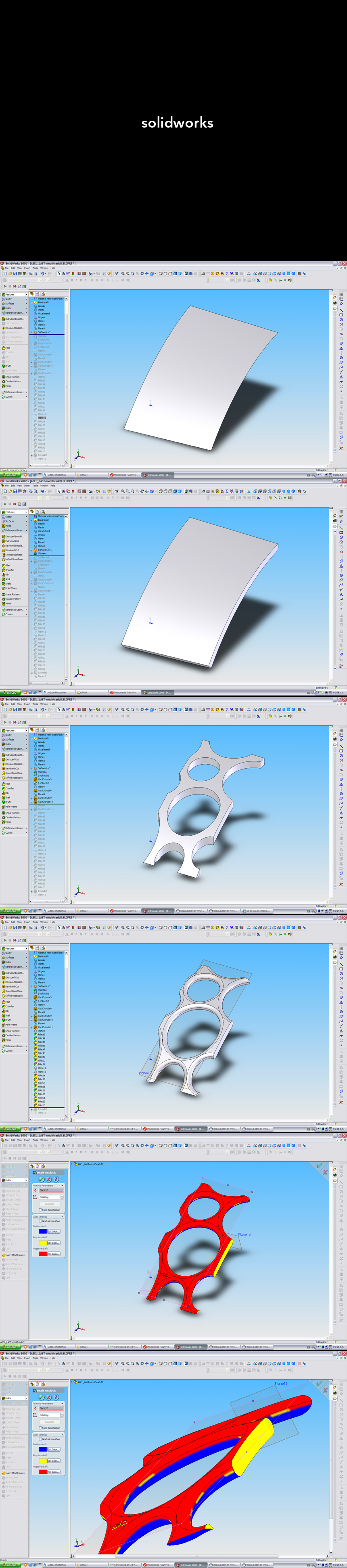Screen dimensions: 347x1568
Task: In last screenshot, click Negative draft Edit Color button
Action: (x=54, y=1472)
